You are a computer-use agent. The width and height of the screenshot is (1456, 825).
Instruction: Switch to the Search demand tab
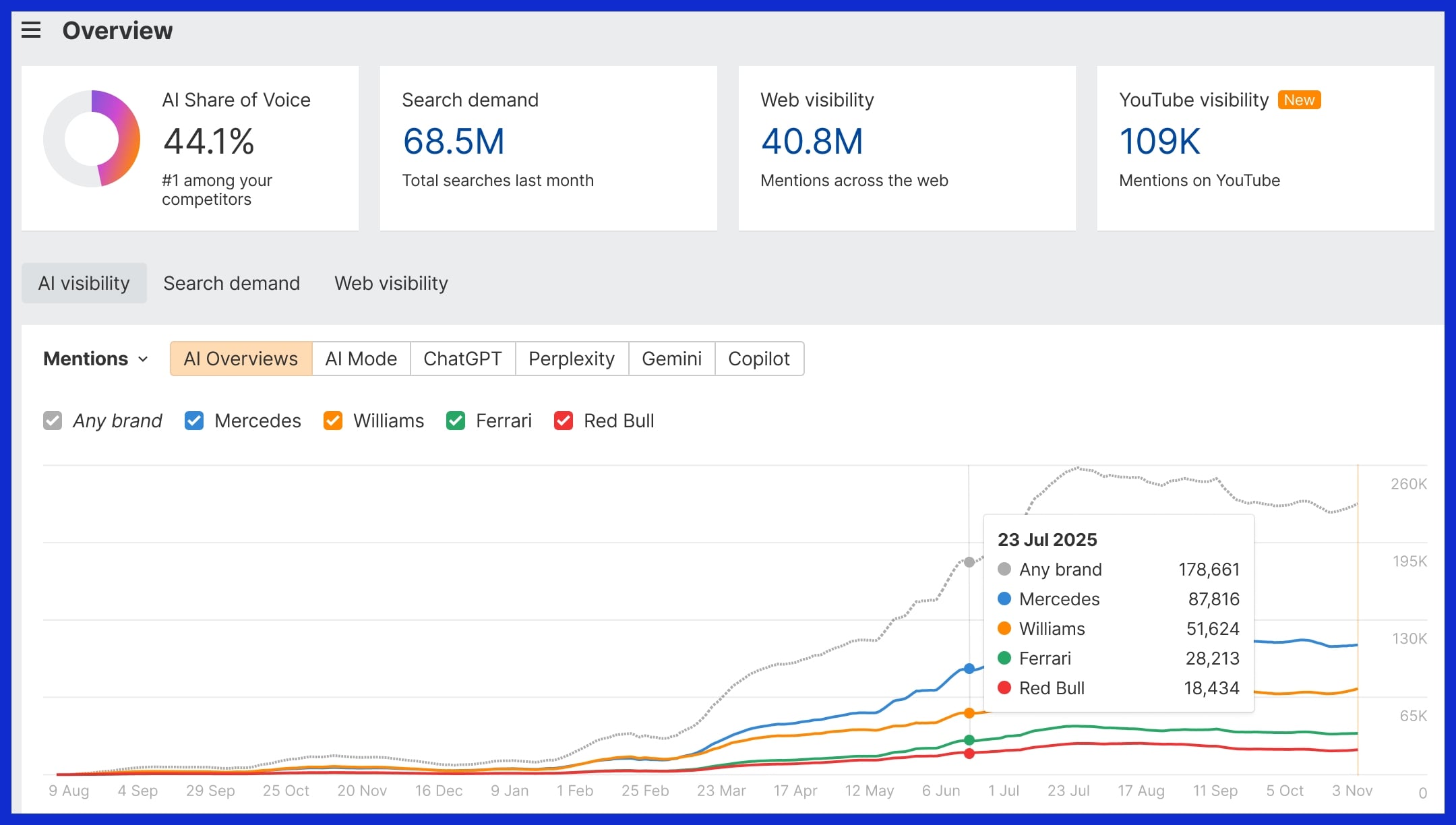point(232,283)
